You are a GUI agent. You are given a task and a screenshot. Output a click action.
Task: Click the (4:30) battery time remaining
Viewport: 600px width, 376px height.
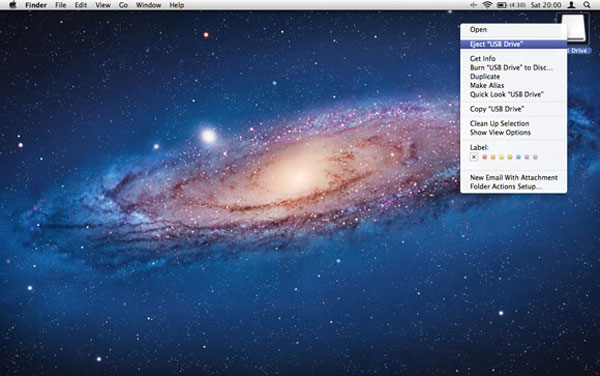pos(517,5)
